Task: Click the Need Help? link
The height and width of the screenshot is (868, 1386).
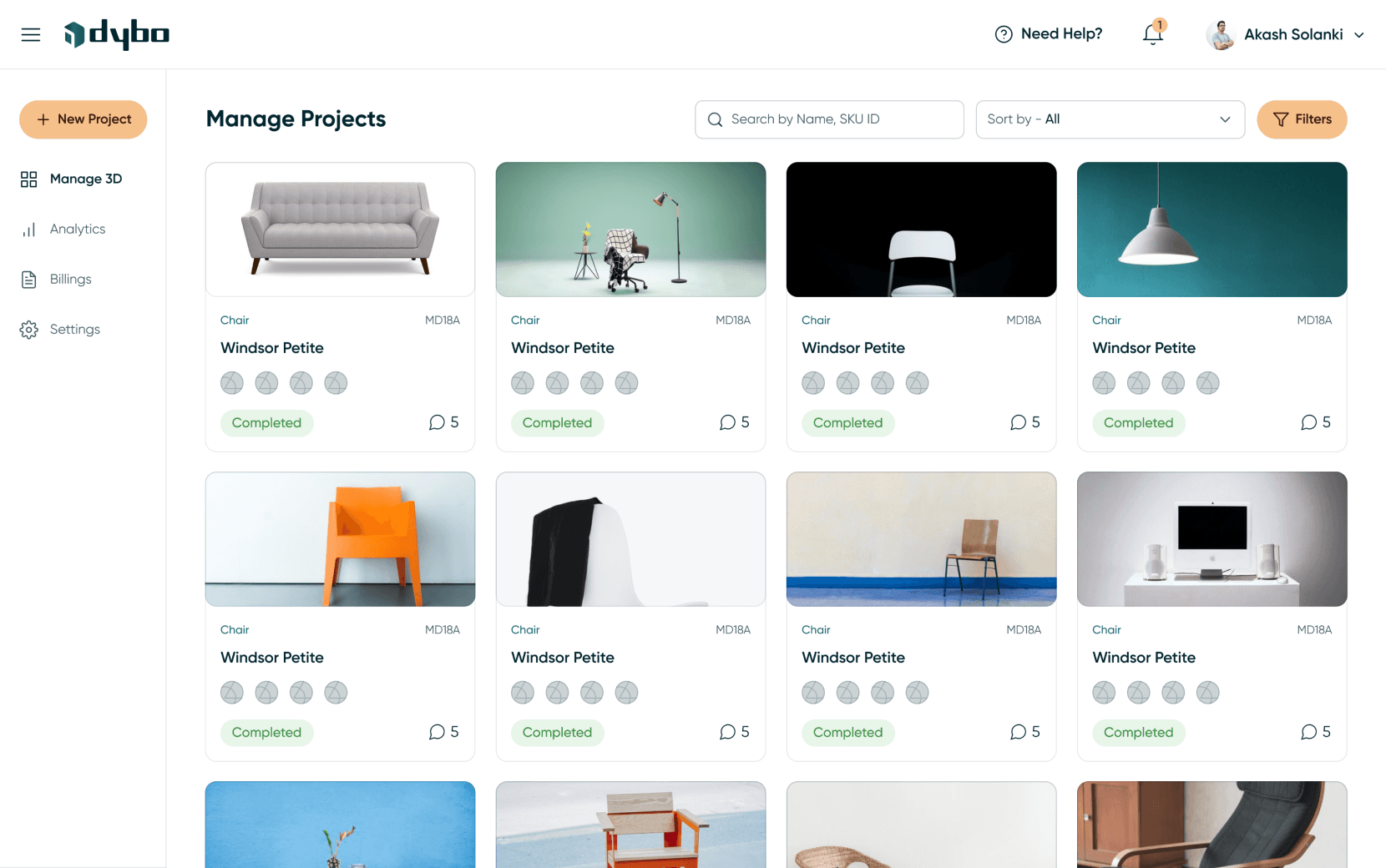Action: (1049, 34)
